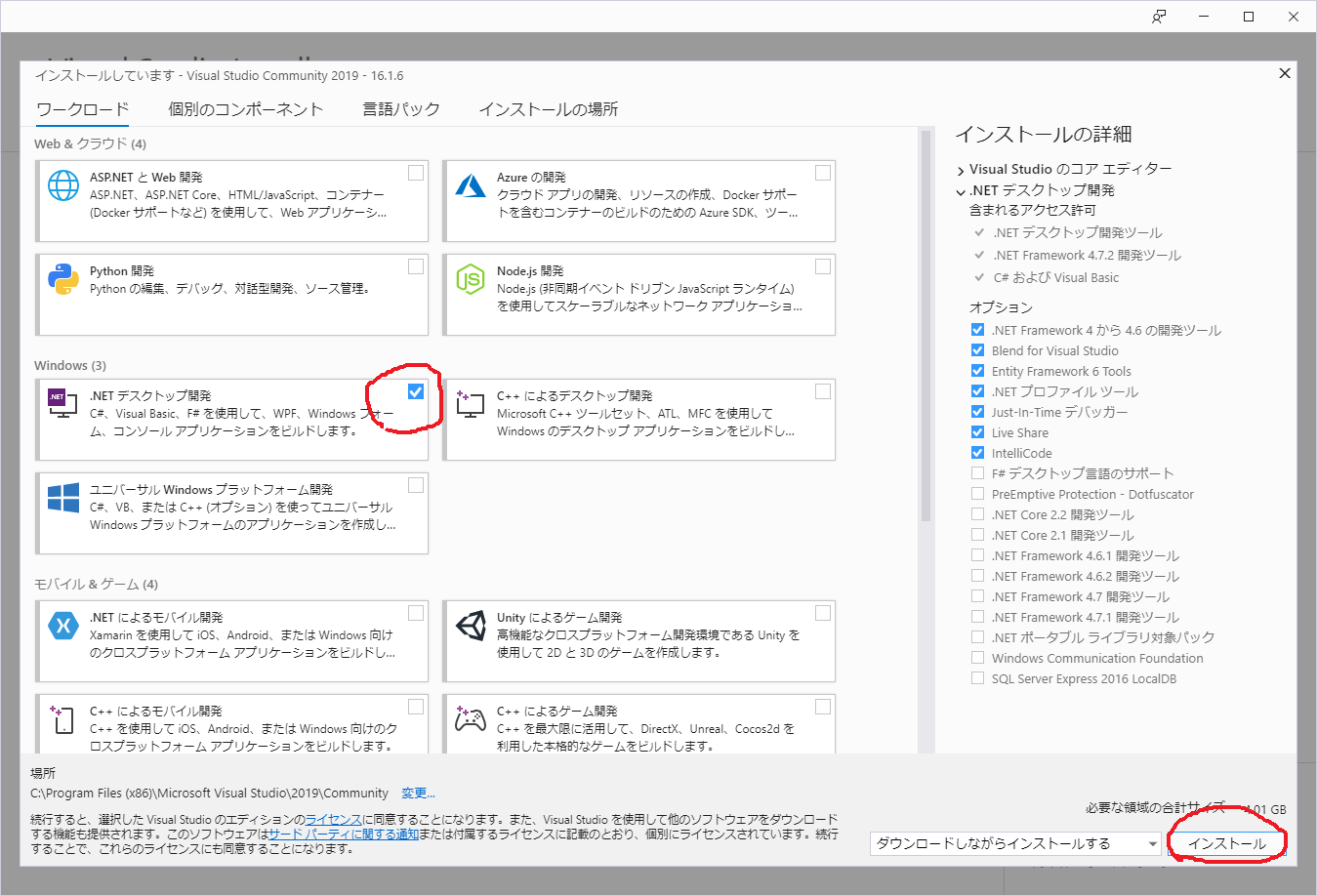Click the インストール button

1227,843
